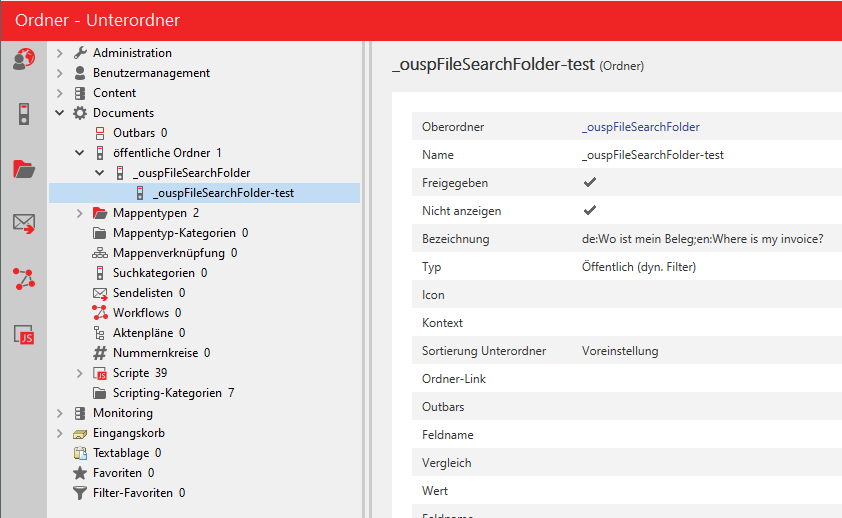
Task: Click the Sendelisten envelope icon
Action: (100, 293)
